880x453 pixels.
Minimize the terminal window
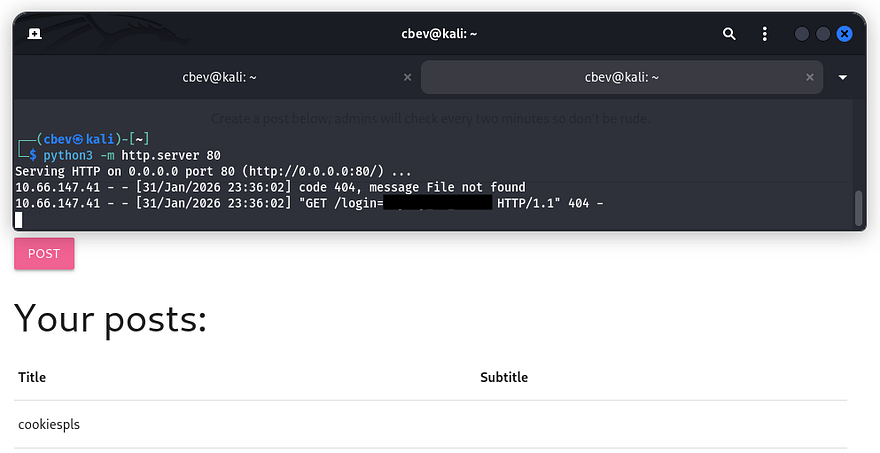[802, 34]
